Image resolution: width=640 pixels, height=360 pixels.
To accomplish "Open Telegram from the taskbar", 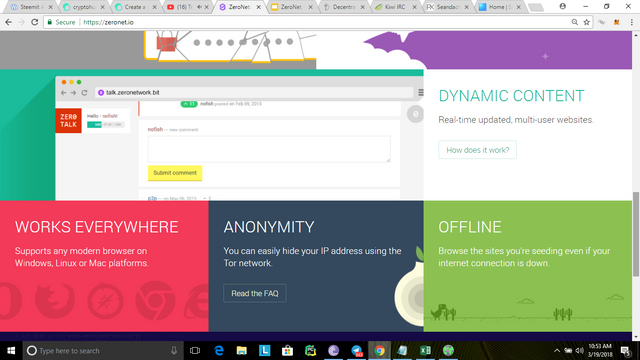I will [x=356, y=351].
